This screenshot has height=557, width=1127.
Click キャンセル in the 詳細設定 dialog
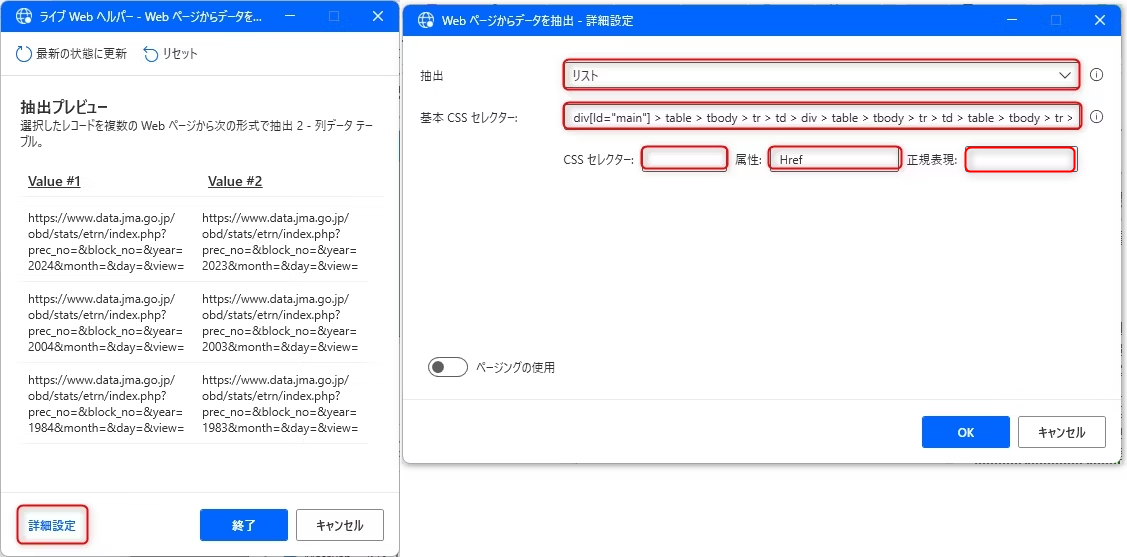[1062, 432]
